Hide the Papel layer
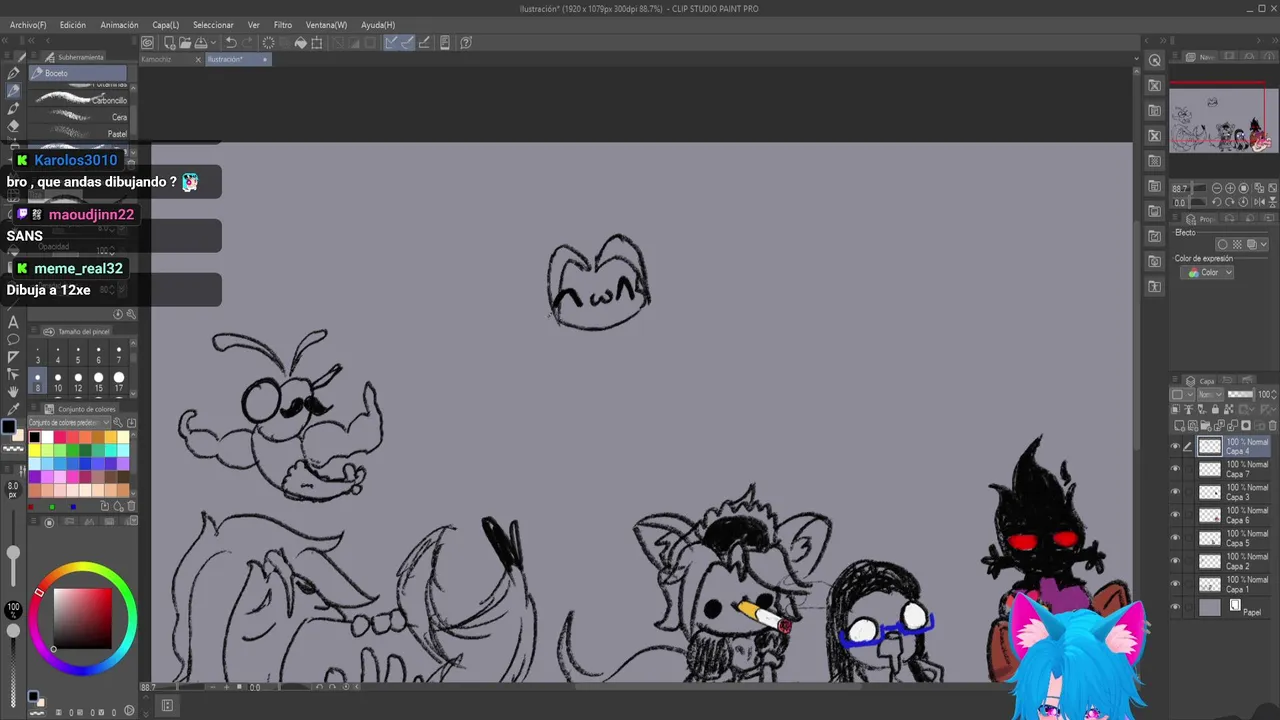Image resolution: width=1280 pixels, height=720 pixels. (1175, 607)
